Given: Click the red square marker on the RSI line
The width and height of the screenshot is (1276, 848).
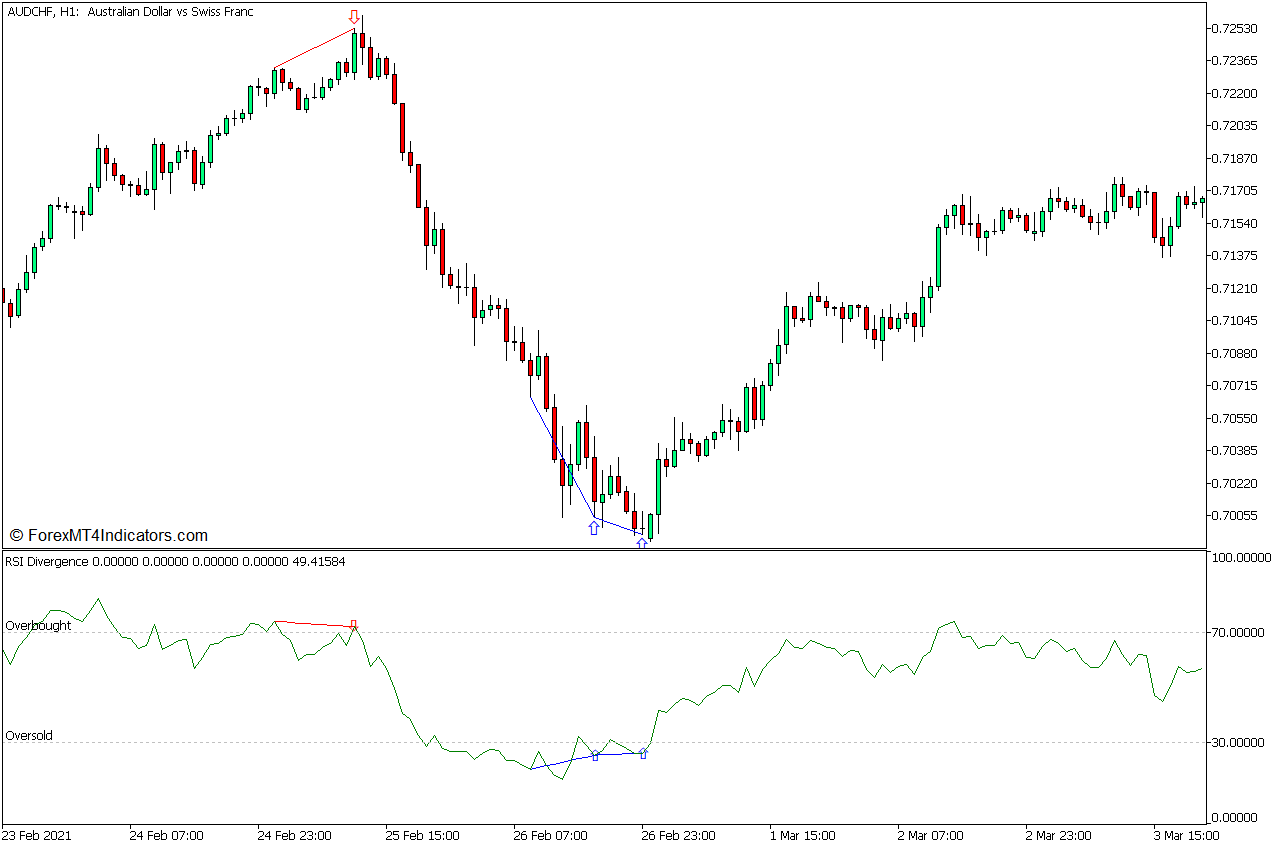Looking at the screenshot, I should point(354,623).
